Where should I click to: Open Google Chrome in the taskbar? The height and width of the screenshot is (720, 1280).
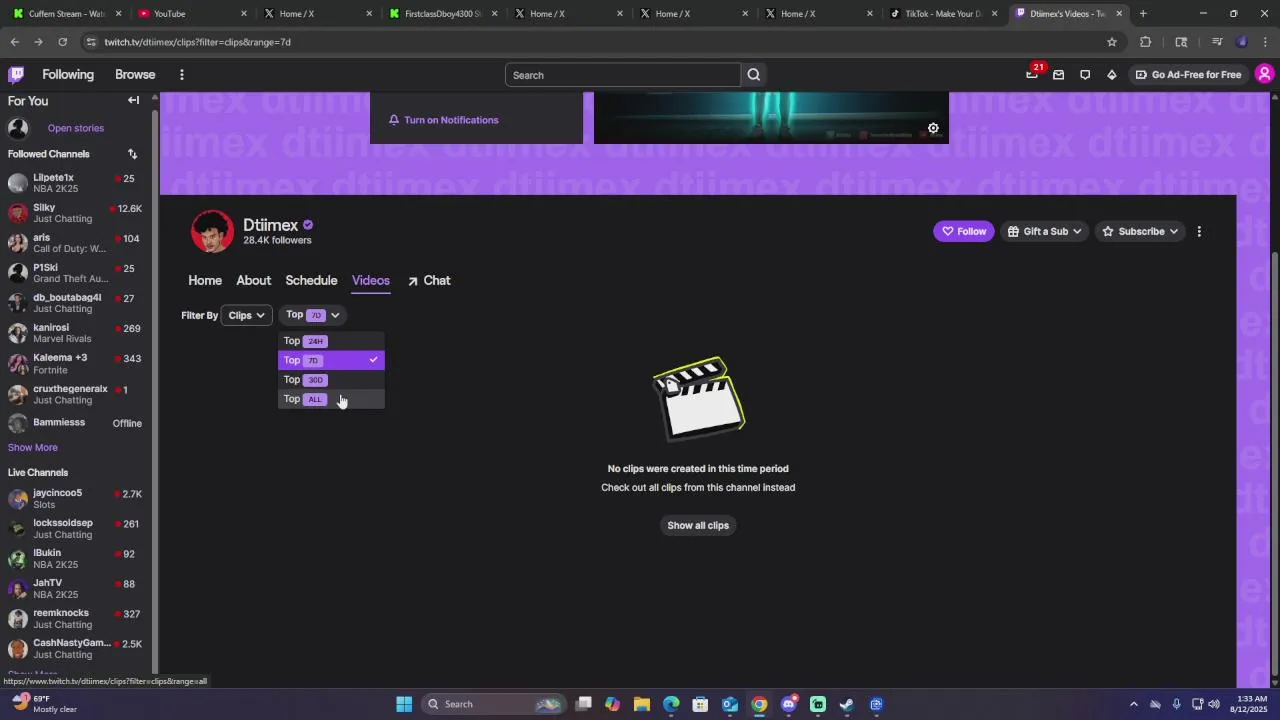pyautogui.click(x=759, y=704)
